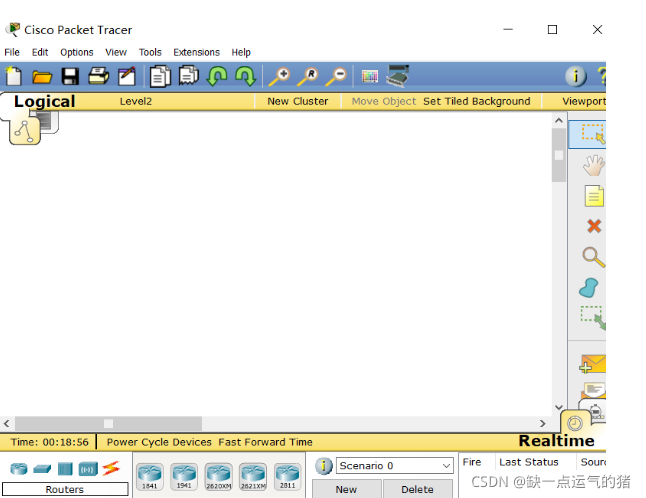
Task: Click the workspace vertical scrollbar down arrow
Action: (559, 407)
